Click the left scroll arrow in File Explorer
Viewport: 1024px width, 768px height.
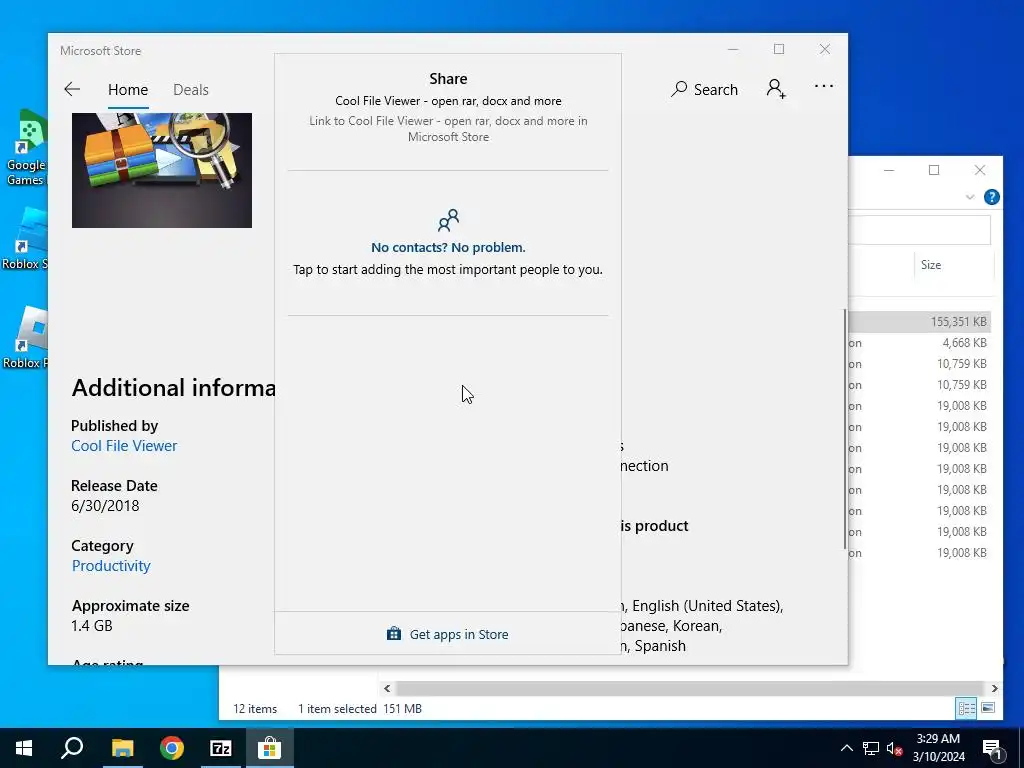[387, 688]
